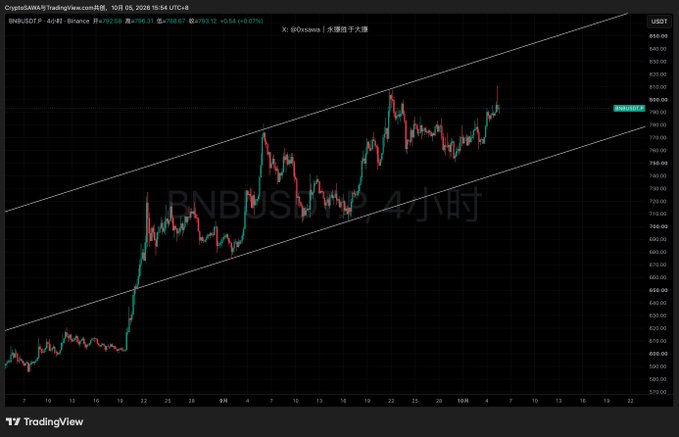
Task: Click the 800.00 price axis label
Action: 658,100
